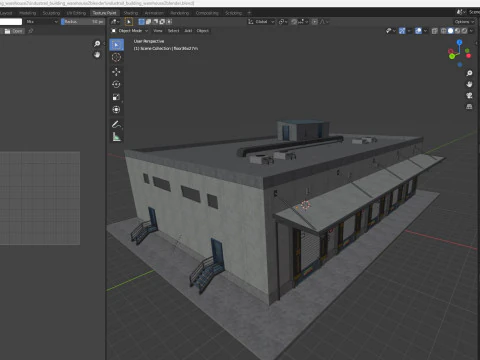480x360 pixels.
Task: Click the Open image button
Action: [x=13, y=31]
